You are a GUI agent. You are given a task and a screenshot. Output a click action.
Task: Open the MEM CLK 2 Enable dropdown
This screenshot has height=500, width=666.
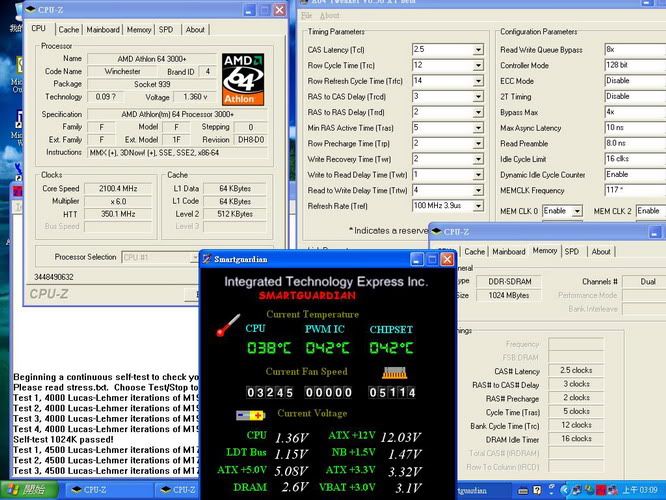(651, 211)
